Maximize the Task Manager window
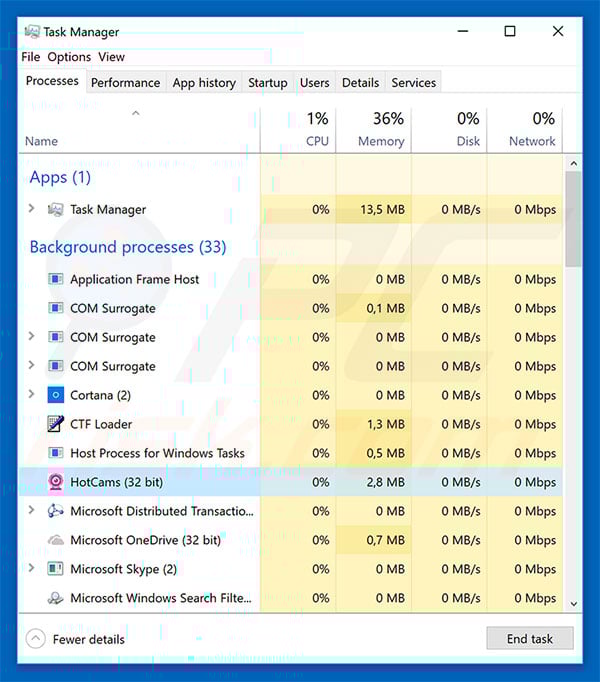The width and height of the screenshot is (600, 682). pos(510,31)
